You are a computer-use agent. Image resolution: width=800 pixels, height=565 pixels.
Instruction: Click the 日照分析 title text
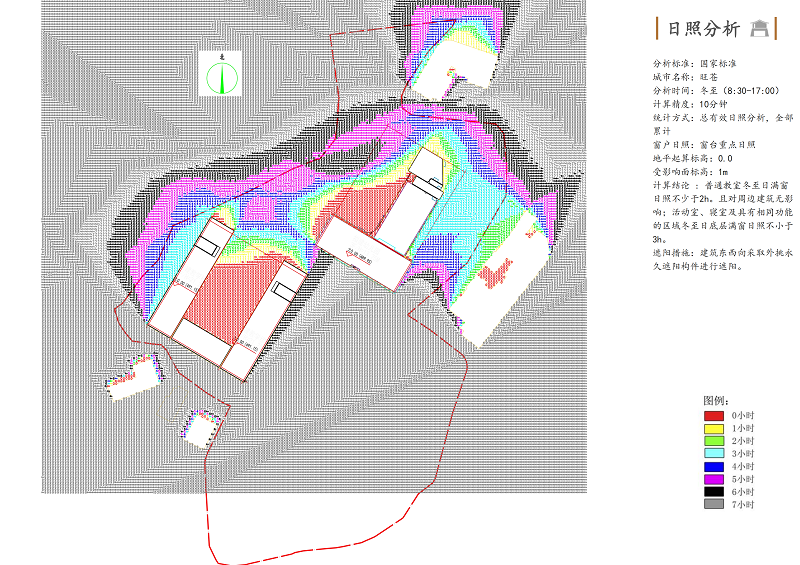(x=698, y=28)
